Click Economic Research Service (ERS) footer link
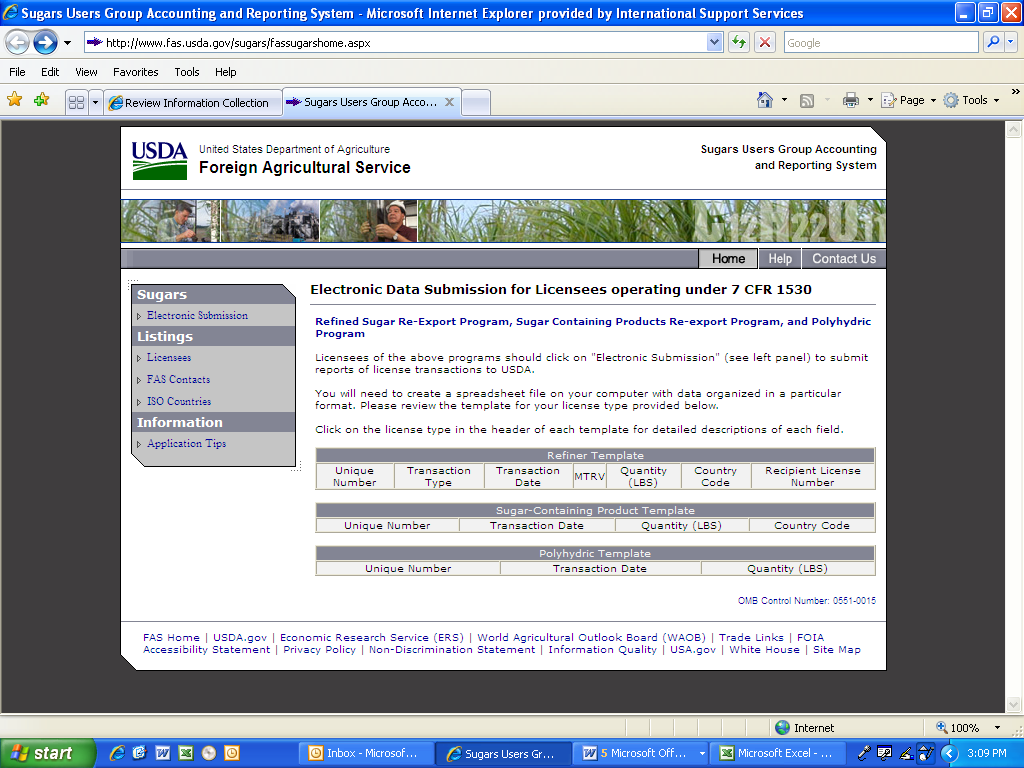 372,637
